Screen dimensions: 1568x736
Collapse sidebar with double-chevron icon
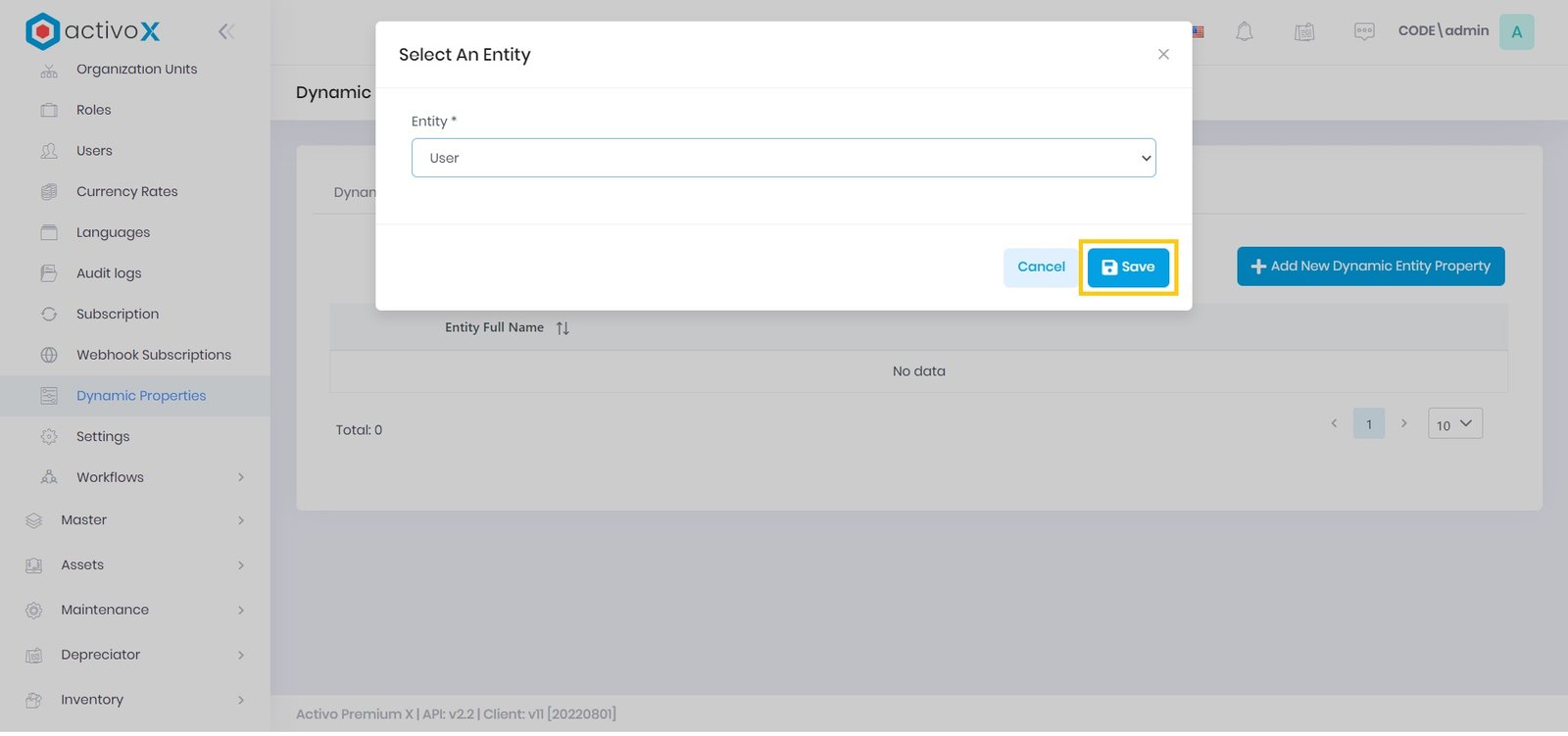tap(226, 31)
